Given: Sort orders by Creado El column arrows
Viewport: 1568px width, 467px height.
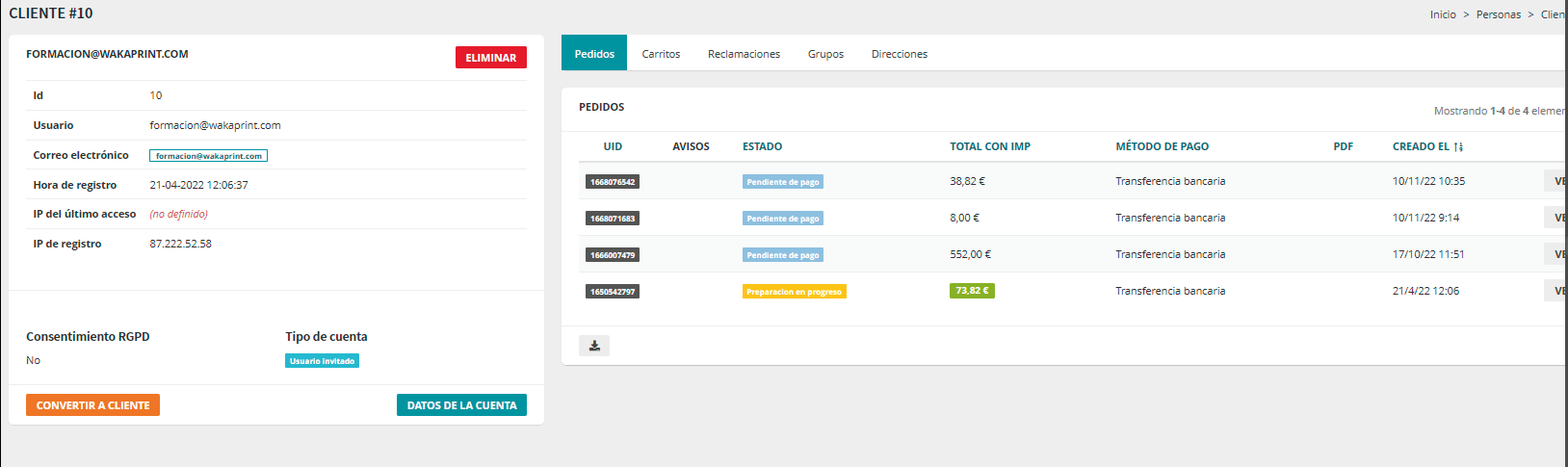Looking at the screenshot, I should pyautogui.click(x=1458, y=147).
